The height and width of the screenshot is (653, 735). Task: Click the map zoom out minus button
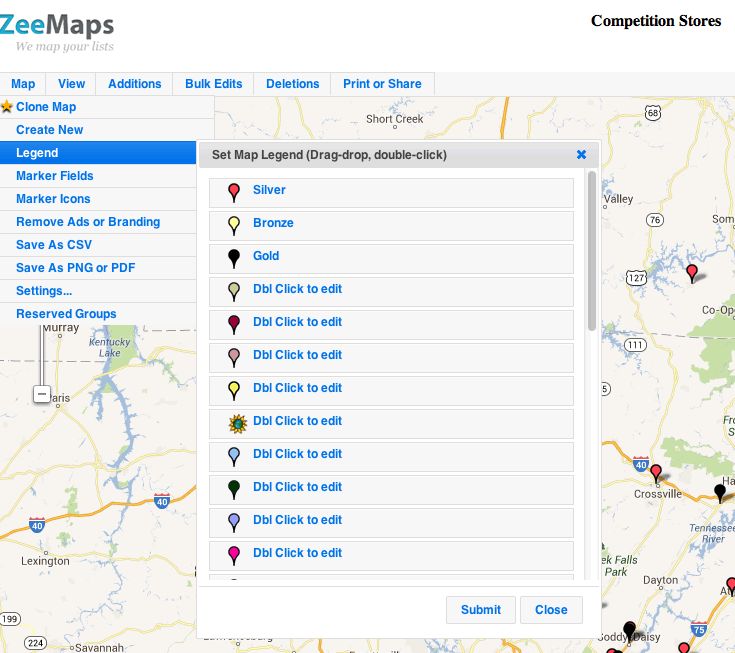41,395
